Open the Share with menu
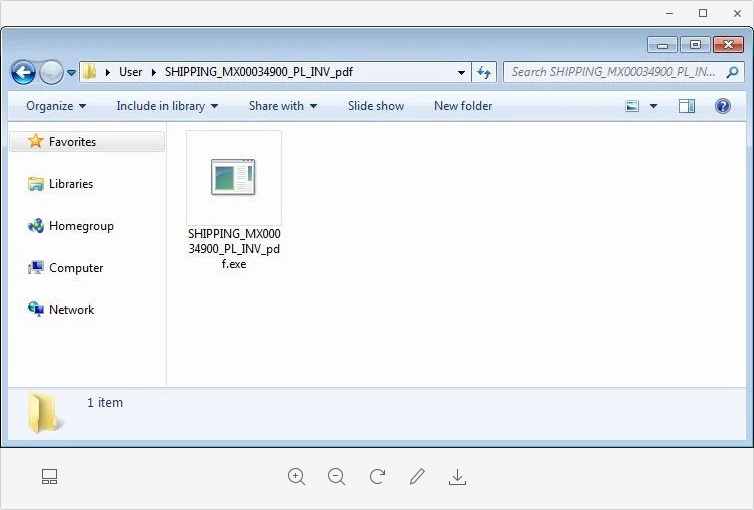Image resolution: width=754 pixels, height=510 pixels. coord(283,106)
